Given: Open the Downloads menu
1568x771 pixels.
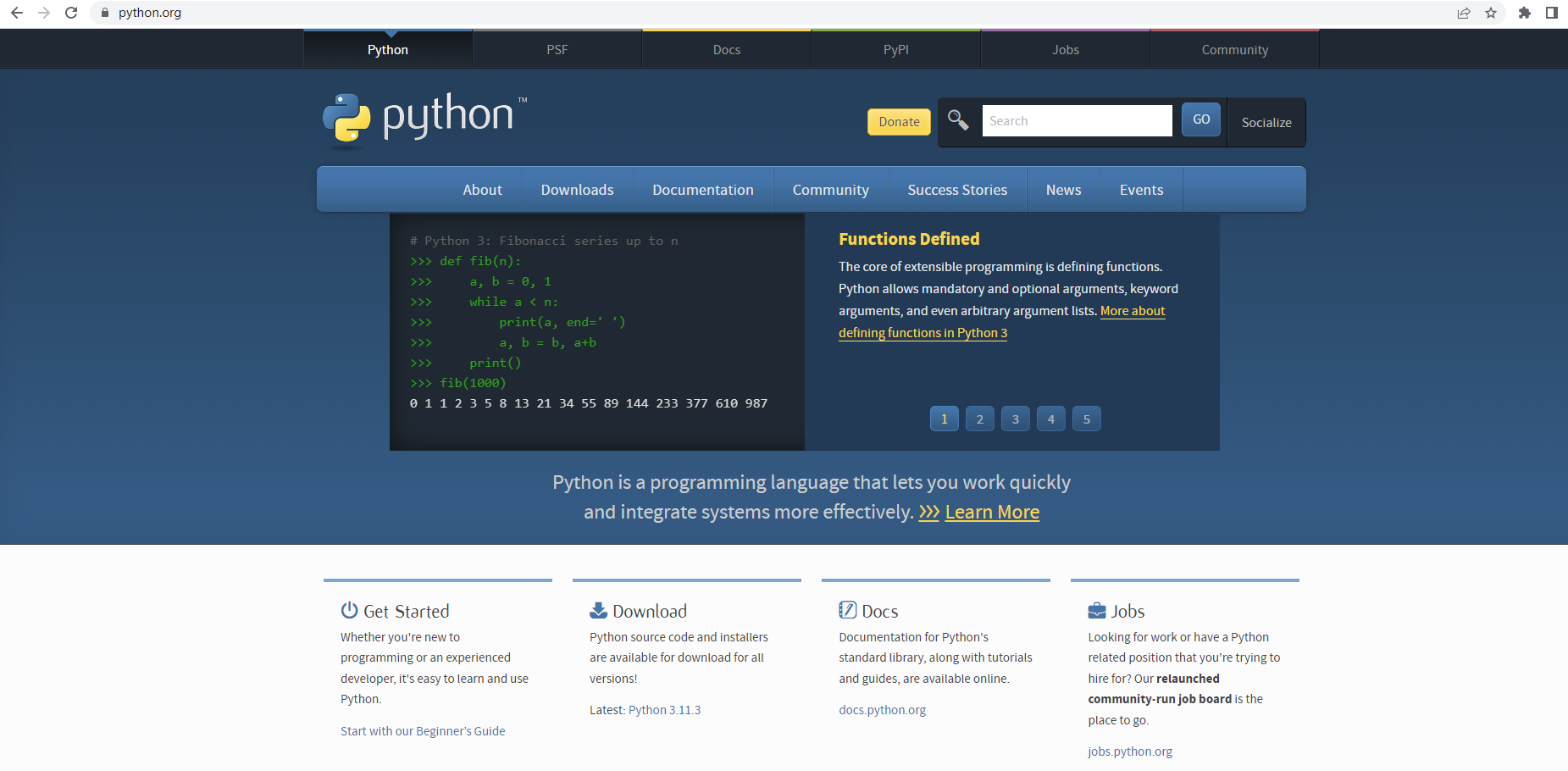Looking at the screenshot, I should (x=578, y=190).
